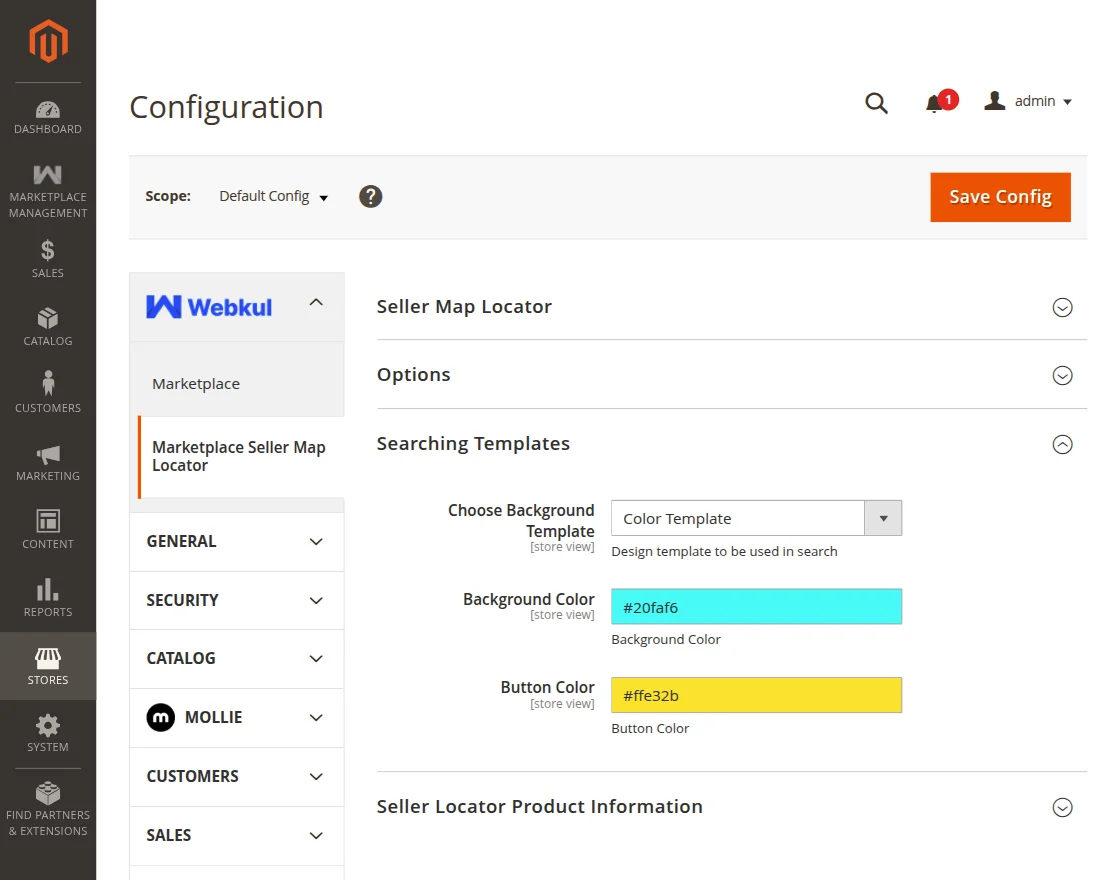1120x880 pixels.
Task: Select Marketplace tab under Webkul
Action: 196,384
